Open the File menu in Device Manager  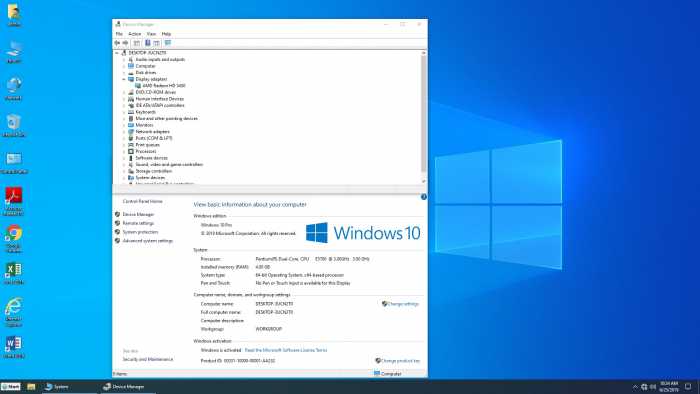coord(119,34)
